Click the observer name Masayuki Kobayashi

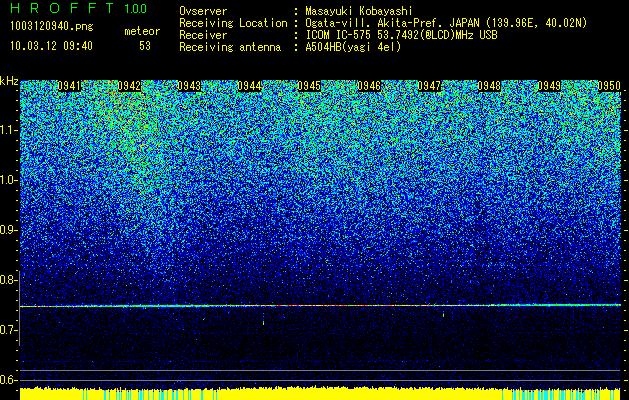pos(359,11)
